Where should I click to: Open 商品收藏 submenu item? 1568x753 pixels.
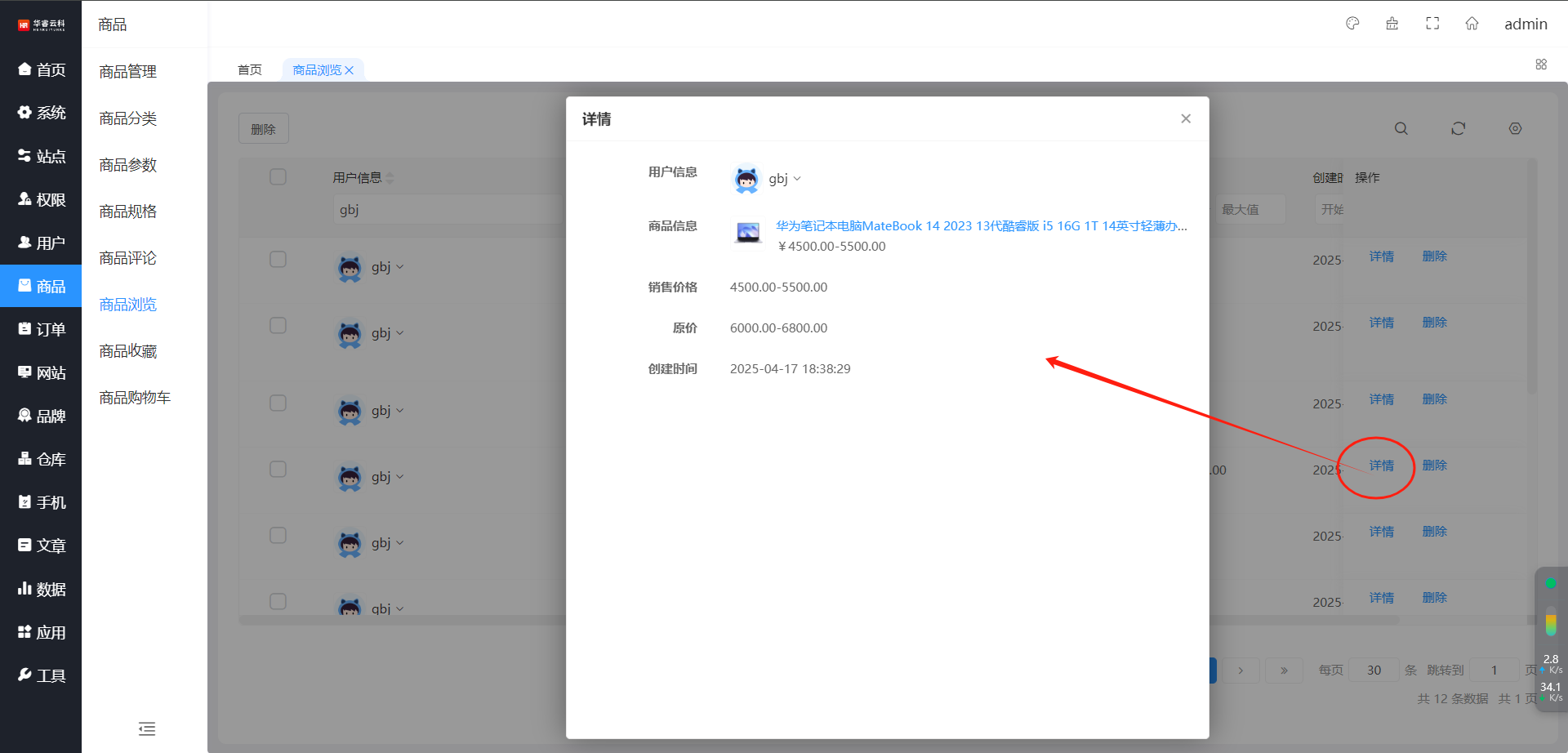click(x=128, y=351)
